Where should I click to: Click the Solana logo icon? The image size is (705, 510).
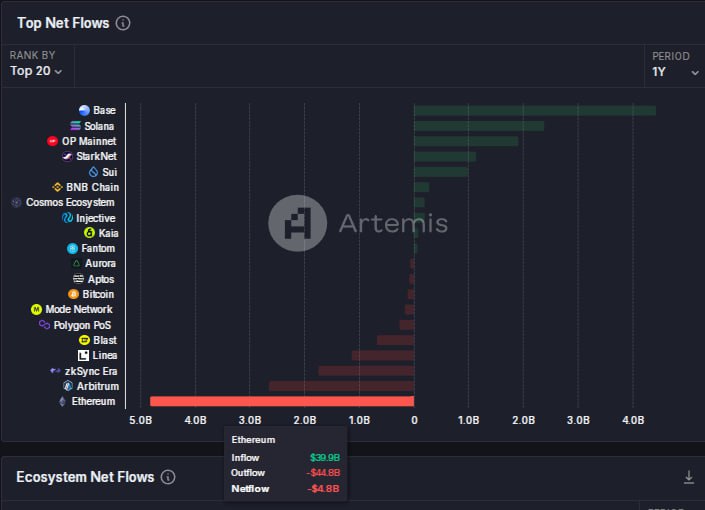(x=76, y=125)
